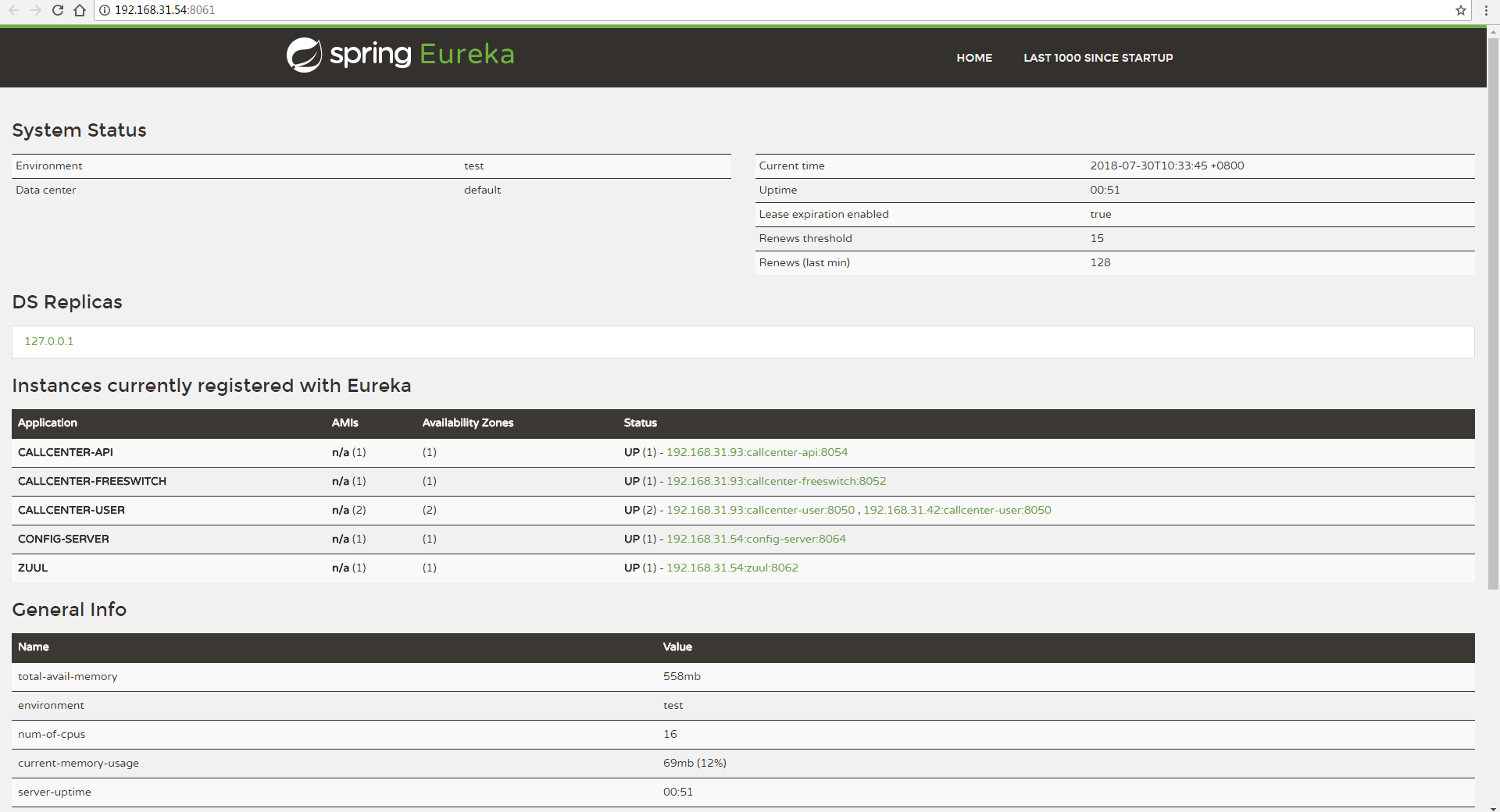Click the num-of-cpus value 16
Screen dimensions: 1500x812
point(670,734)
